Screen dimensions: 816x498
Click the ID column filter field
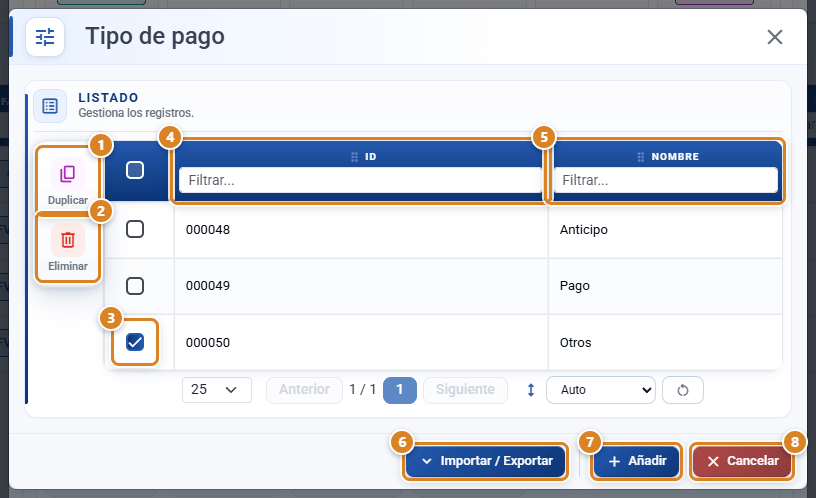coord(360,180)
